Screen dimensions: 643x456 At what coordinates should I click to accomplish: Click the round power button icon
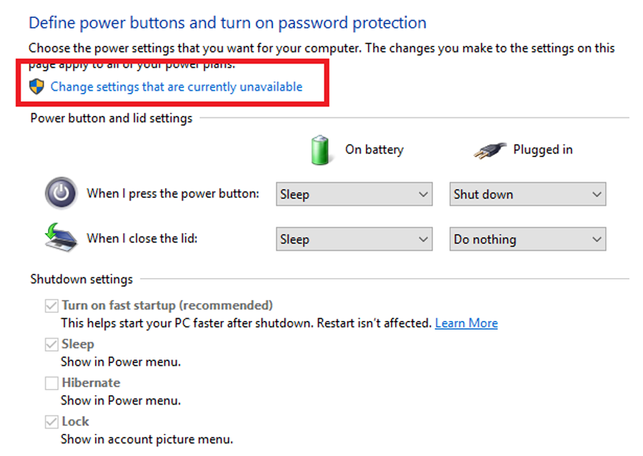pos(61,193)
